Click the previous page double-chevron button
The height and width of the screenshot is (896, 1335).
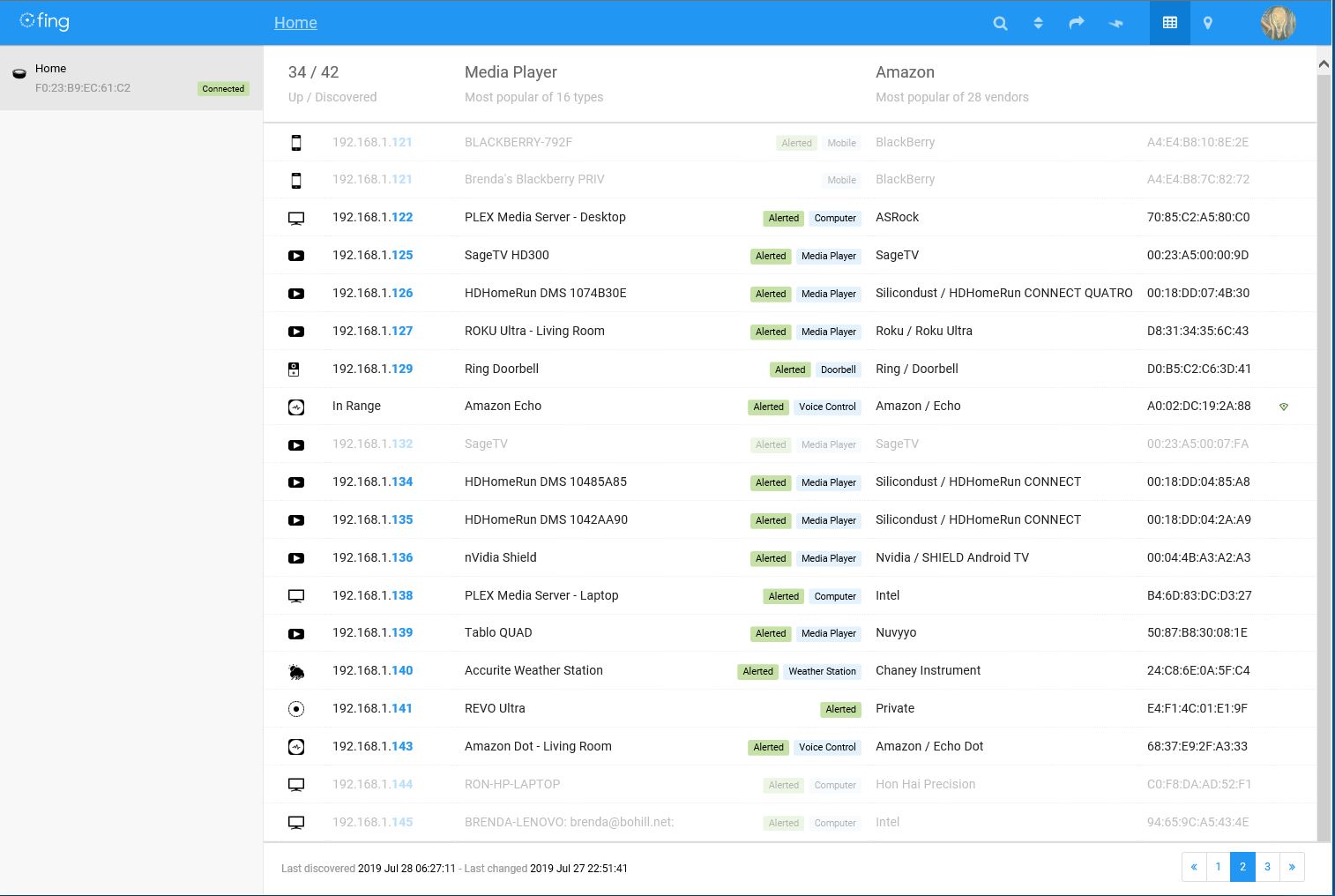[1194, 867]
